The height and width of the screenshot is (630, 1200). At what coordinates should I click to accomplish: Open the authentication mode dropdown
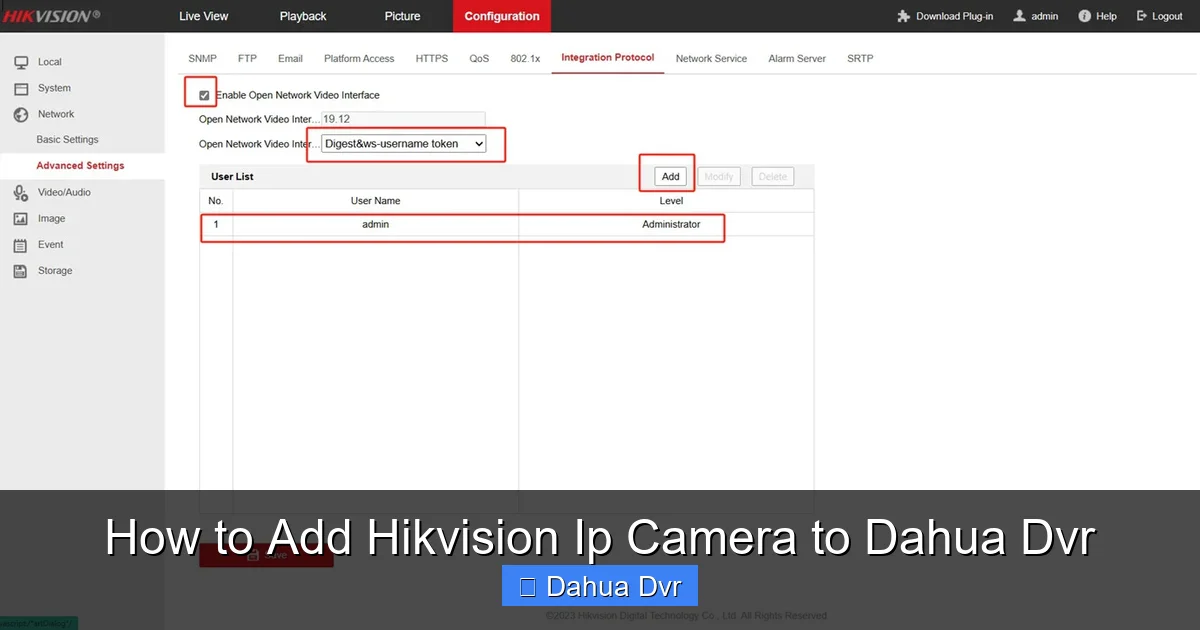click(x=472, y=143)
